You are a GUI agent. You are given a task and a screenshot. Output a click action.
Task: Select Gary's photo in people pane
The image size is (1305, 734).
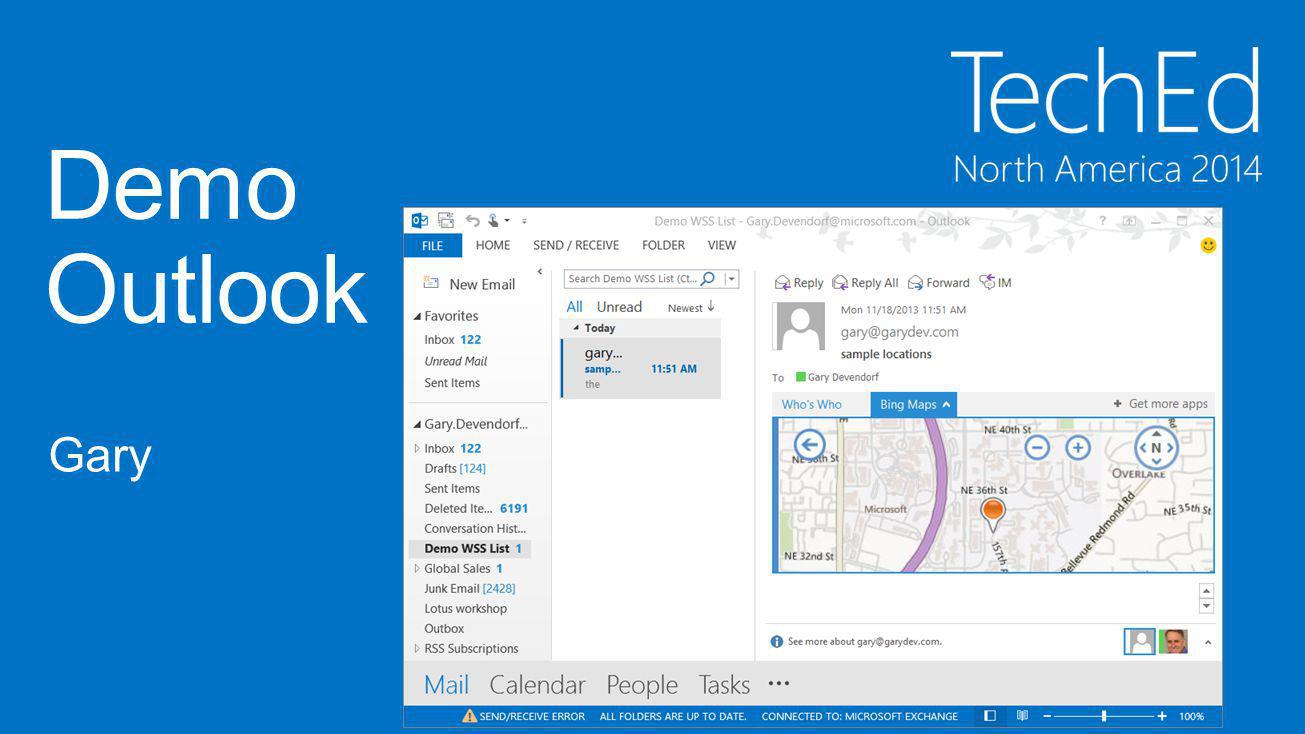tap(1173, 641)
